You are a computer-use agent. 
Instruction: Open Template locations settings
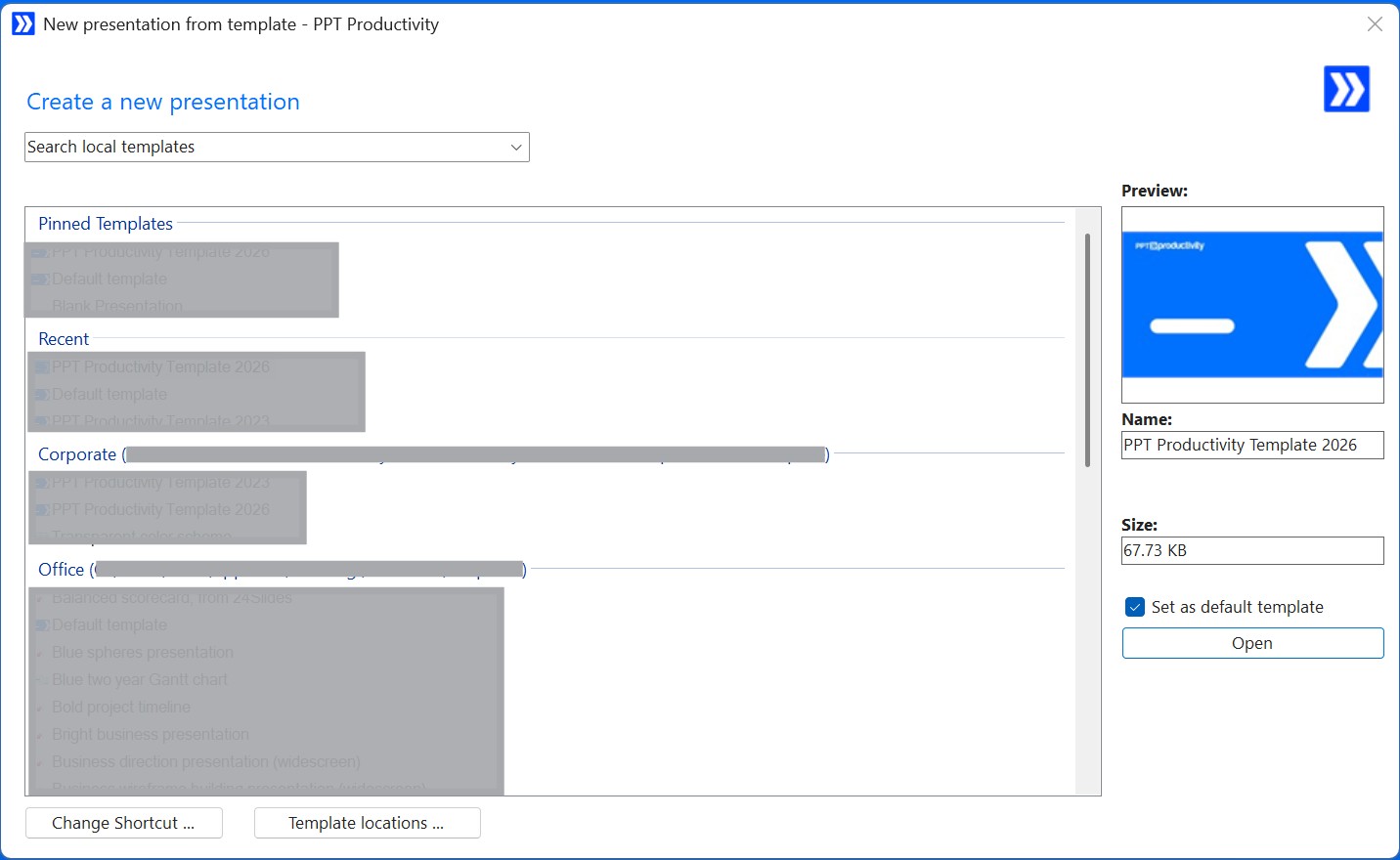[x=367, y=823]
